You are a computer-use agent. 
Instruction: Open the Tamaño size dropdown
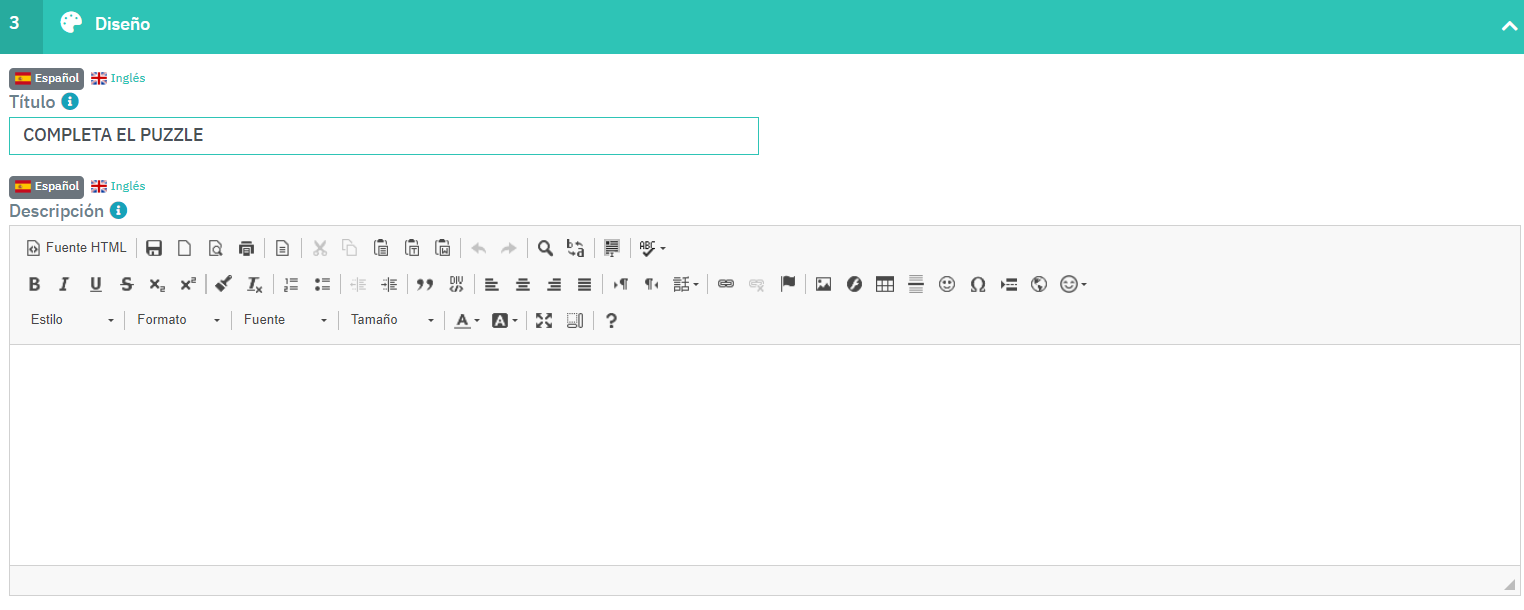pos(392,320)
